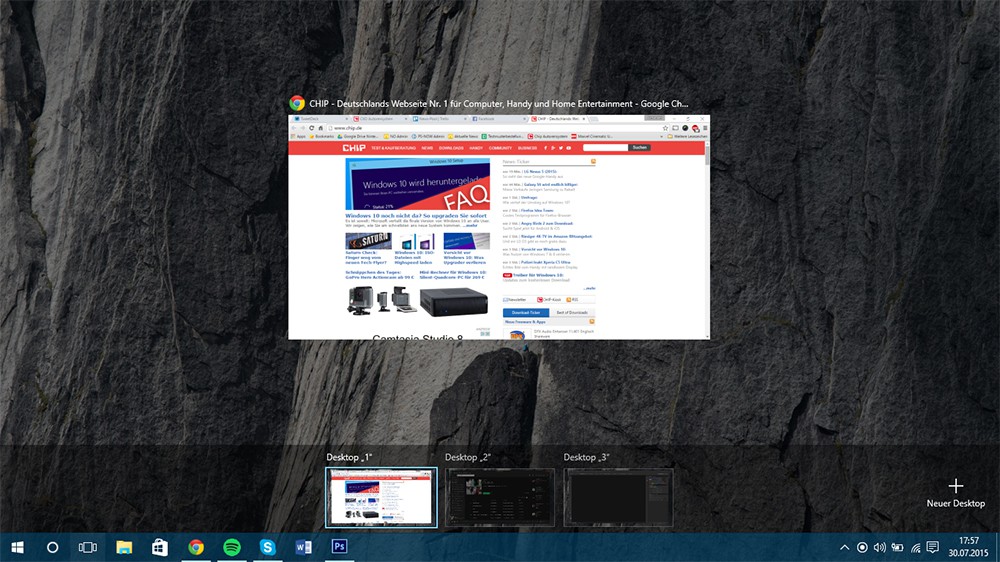Viewport: 1000px width, 562px height.
Task: Open the Windows Start menu
Action: (17, 547)
